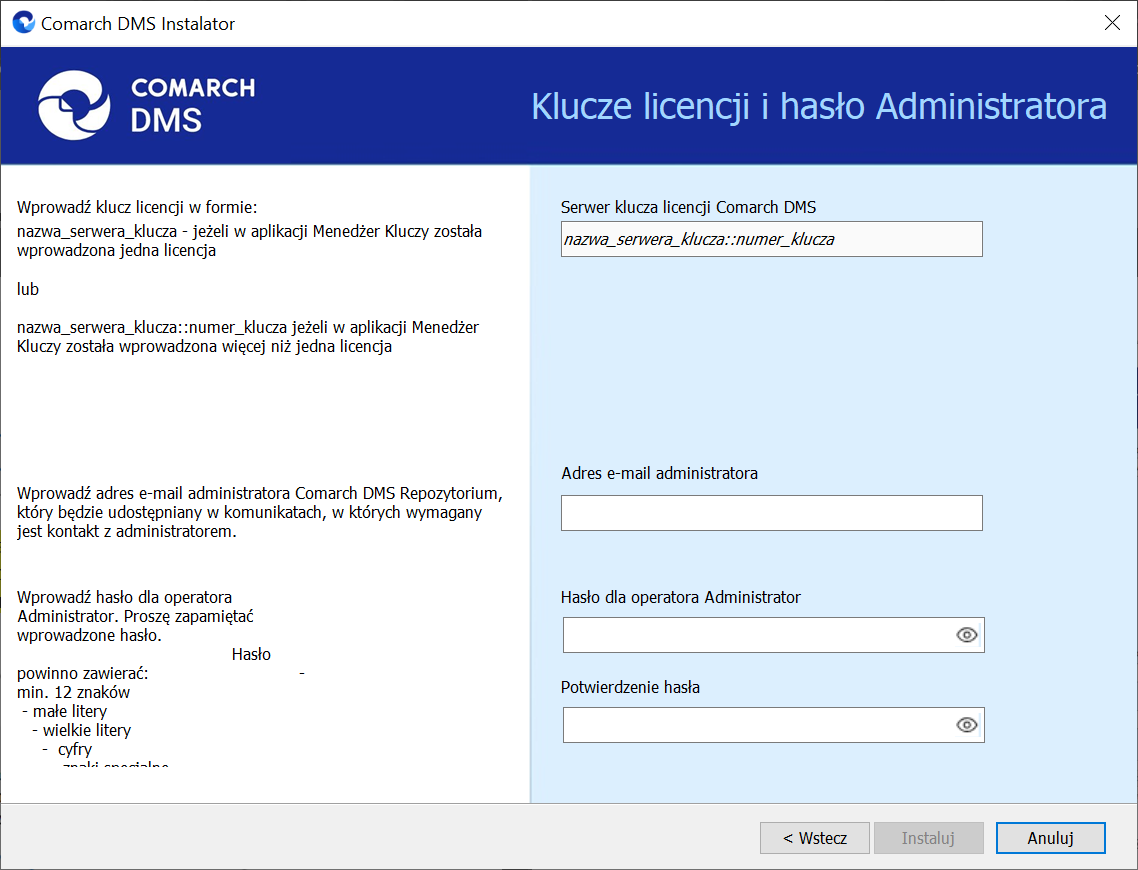Click the Wprowadź klucz licencji instruction text
Viewport: 1138px width, 870px height.
click(137, 208)
